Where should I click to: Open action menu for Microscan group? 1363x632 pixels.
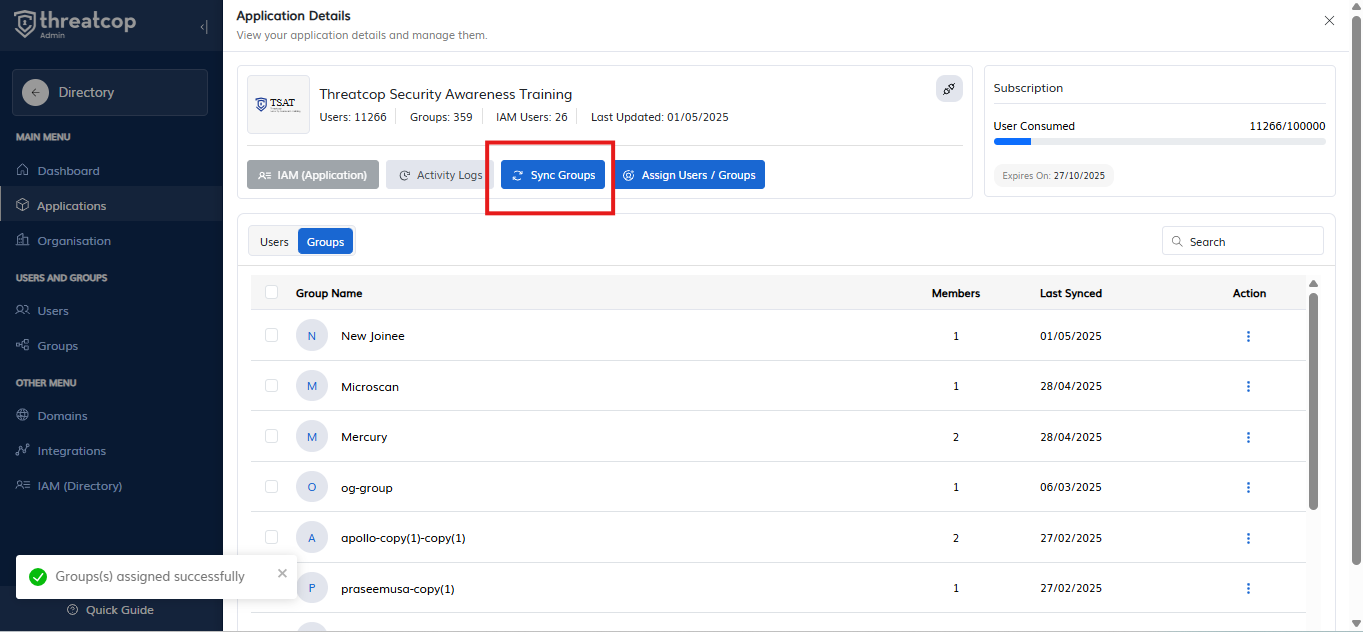click(1248, 387)
